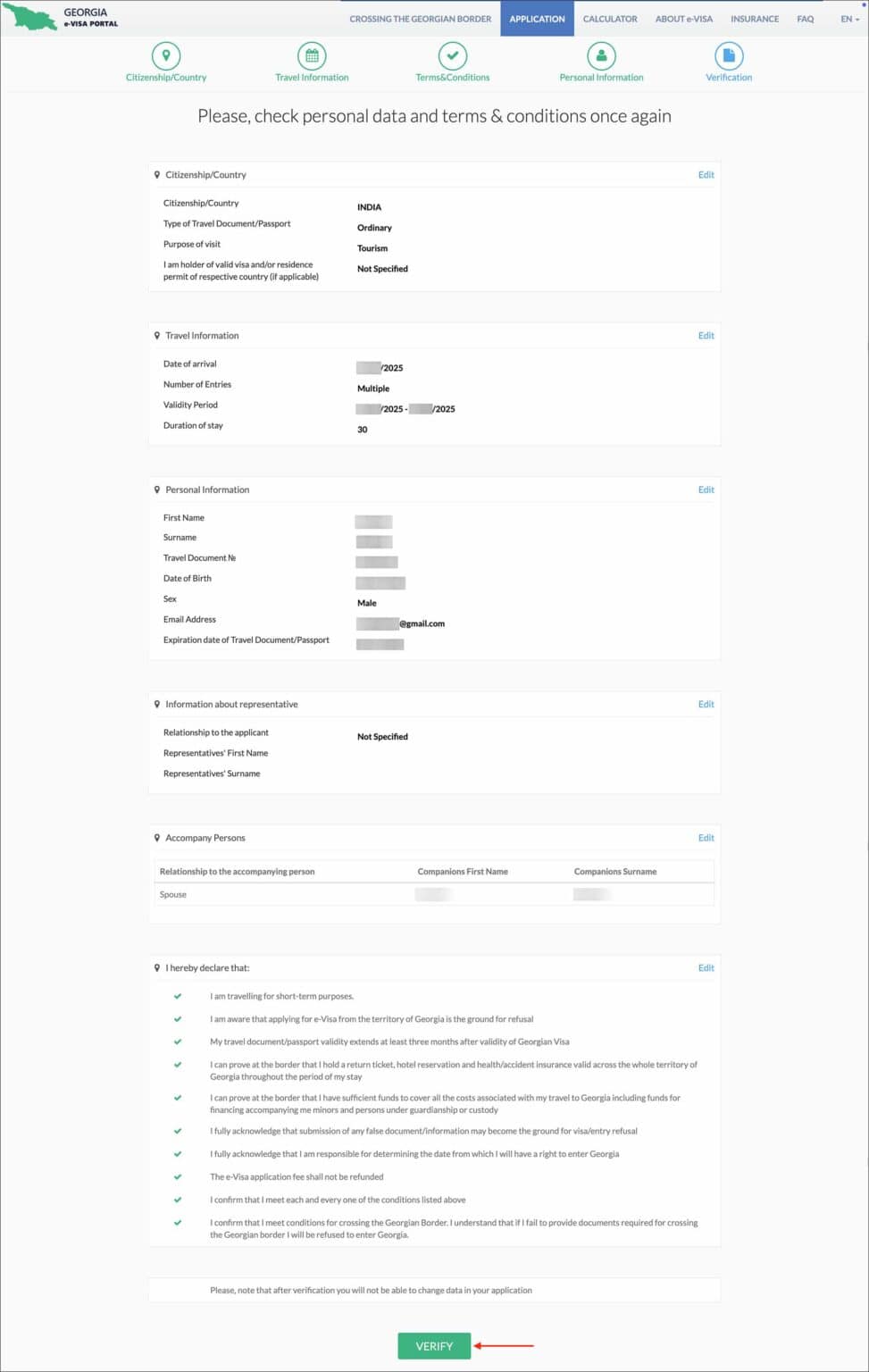Click the Terms&Conditions checkmark step icon

pos(453,55)
